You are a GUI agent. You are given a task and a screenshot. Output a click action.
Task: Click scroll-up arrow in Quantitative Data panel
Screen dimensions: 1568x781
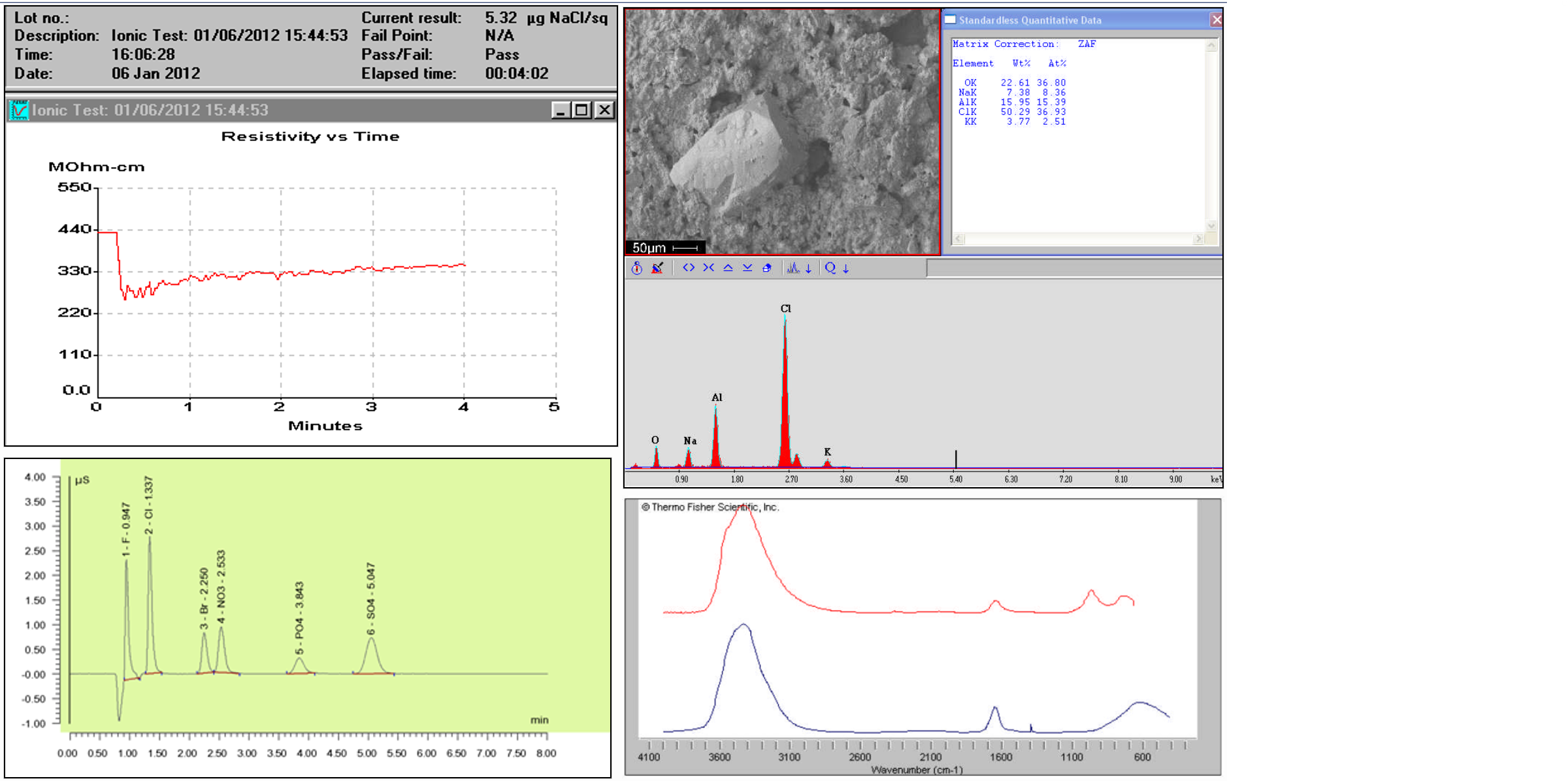[1211, 45]
